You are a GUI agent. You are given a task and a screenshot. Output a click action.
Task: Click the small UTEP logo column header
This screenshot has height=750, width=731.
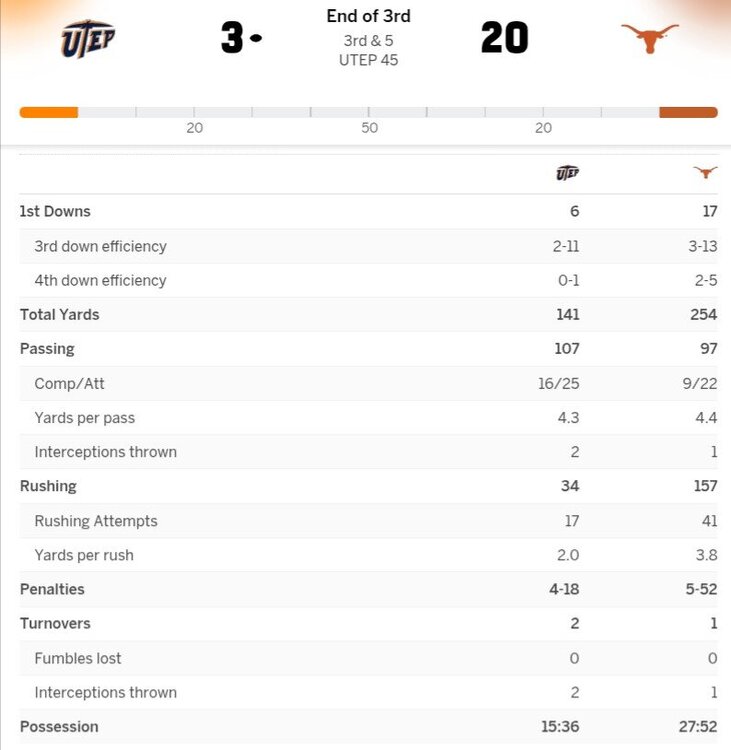(567, 173)
